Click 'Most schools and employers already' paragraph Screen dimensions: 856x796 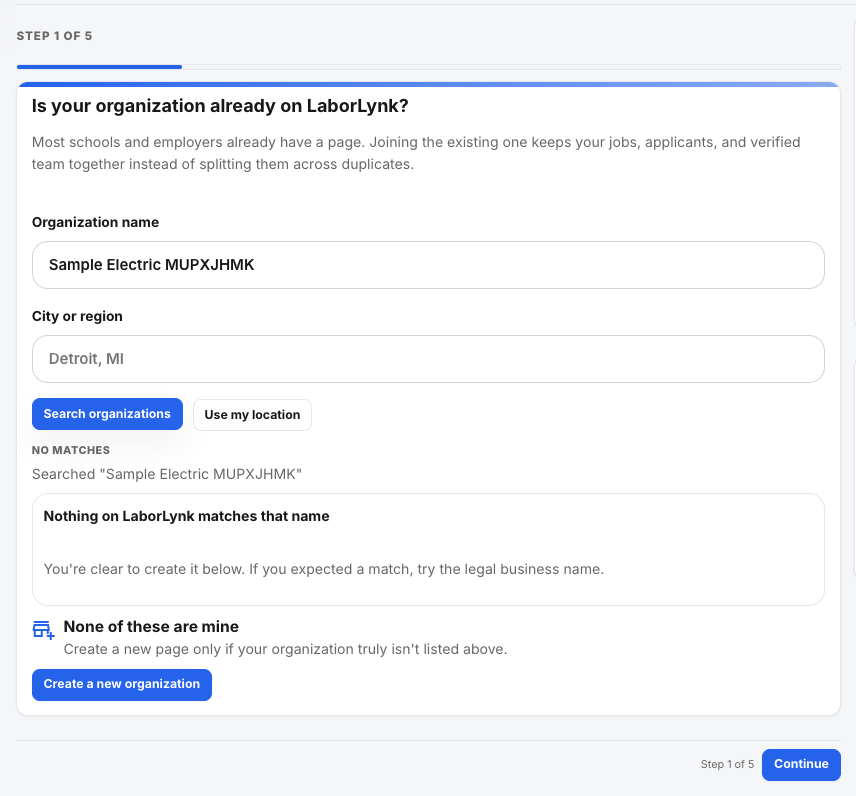tap(416, 153)
